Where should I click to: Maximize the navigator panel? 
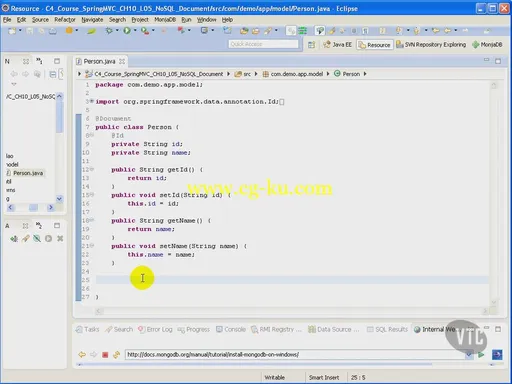coord(57,61)
